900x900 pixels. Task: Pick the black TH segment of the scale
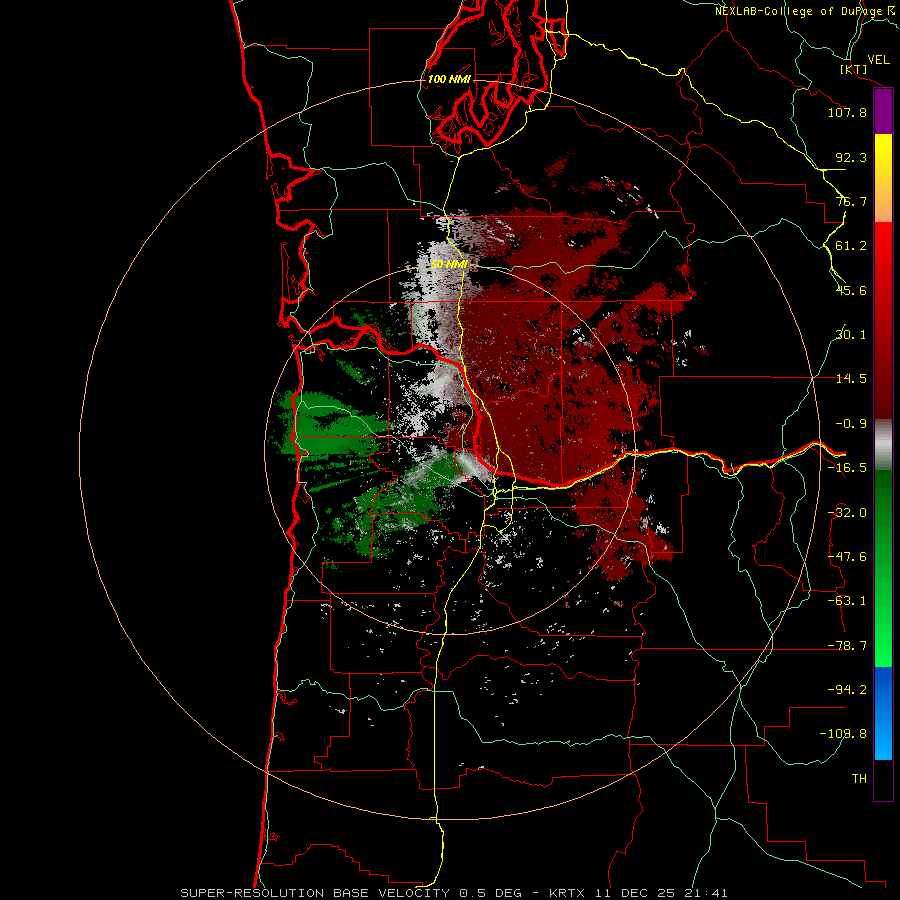pos(883,780)
